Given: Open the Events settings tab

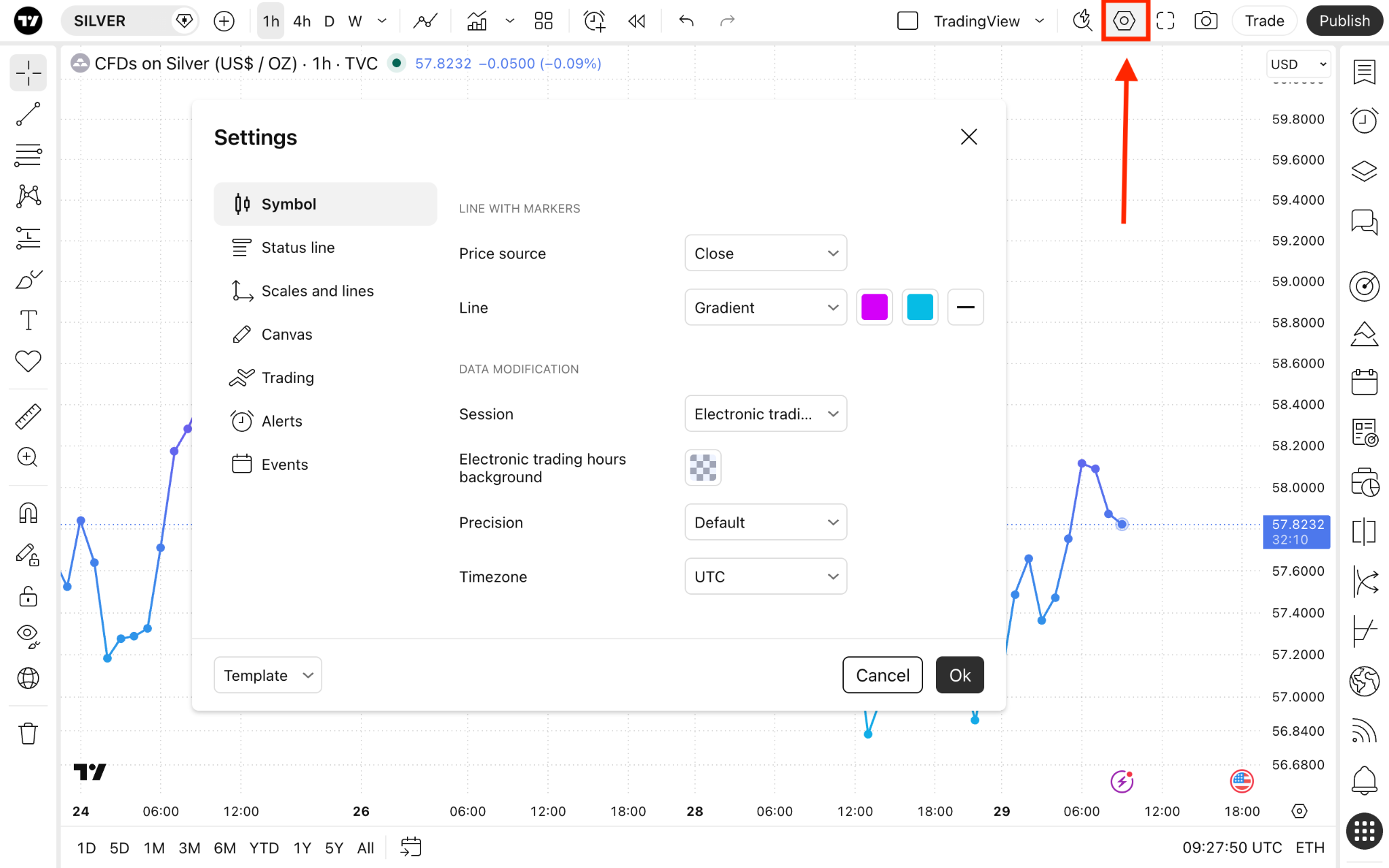Looking at the screenshot, I should click(326, 465).
